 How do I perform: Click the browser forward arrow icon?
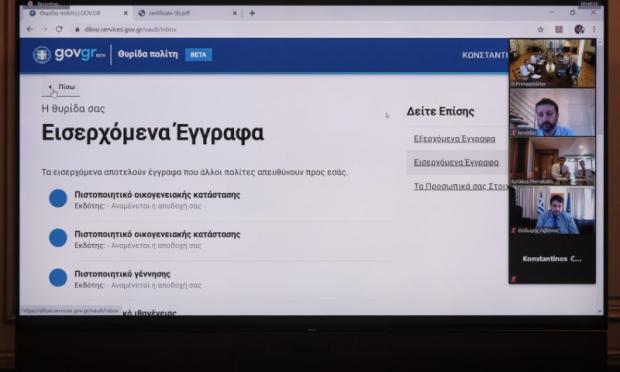[44, 29]
